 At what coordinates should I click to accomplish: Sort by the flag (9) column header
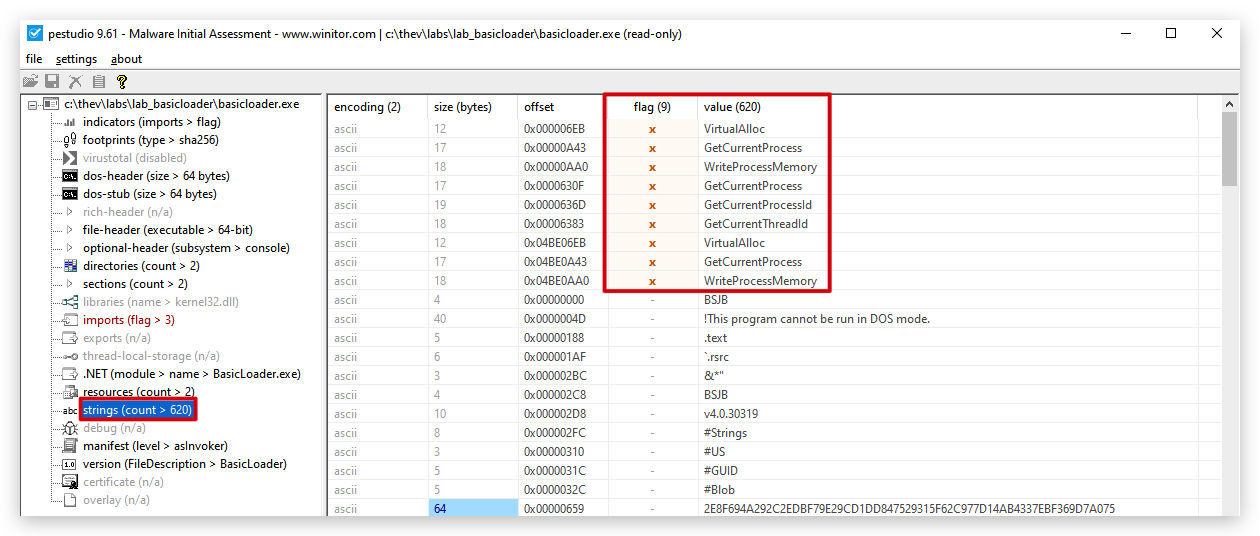652,107
